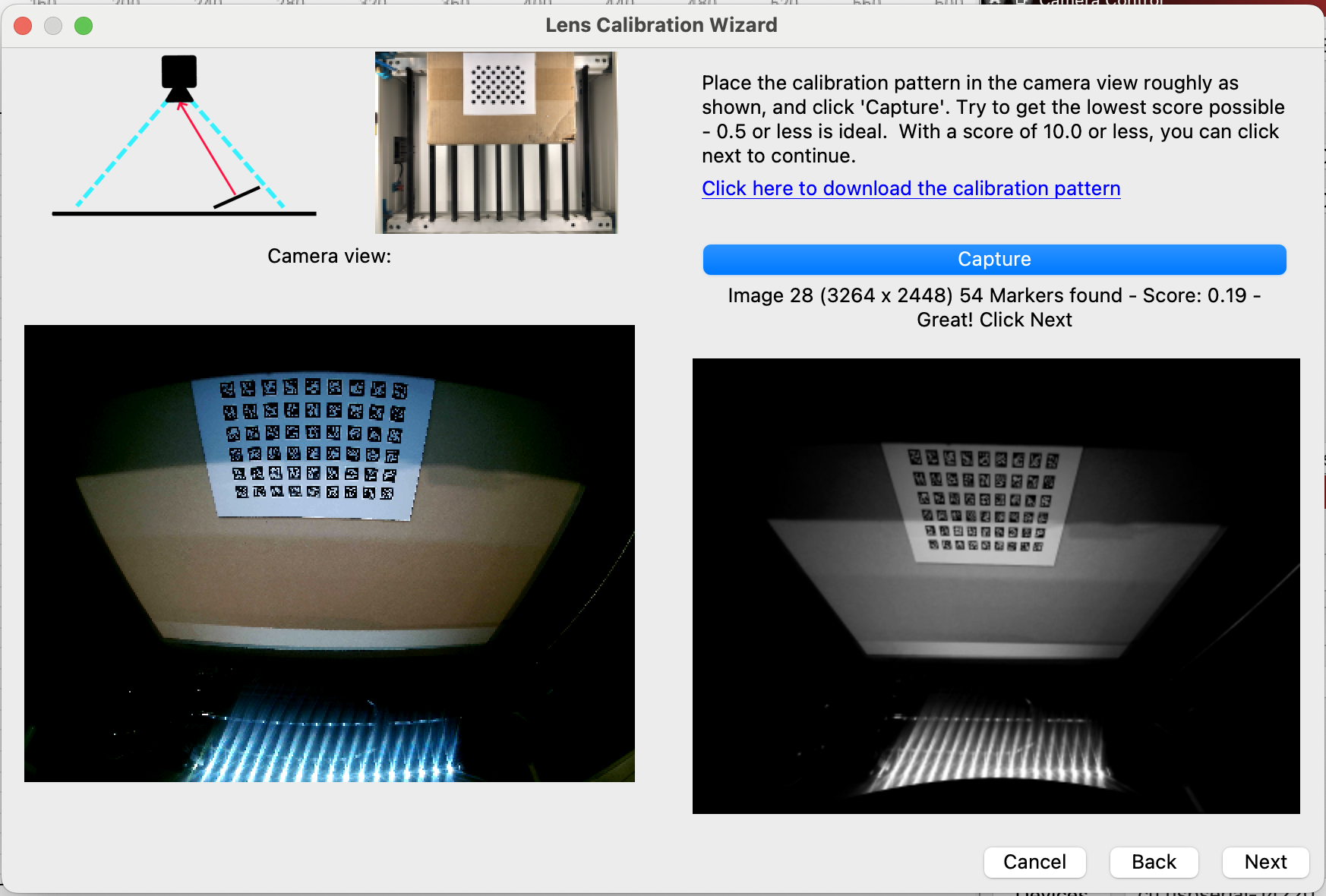The width and height of the screenshot is (1326, 896).
Task: Click the dot pattern in the example photo
Action: tap(498, 84)
